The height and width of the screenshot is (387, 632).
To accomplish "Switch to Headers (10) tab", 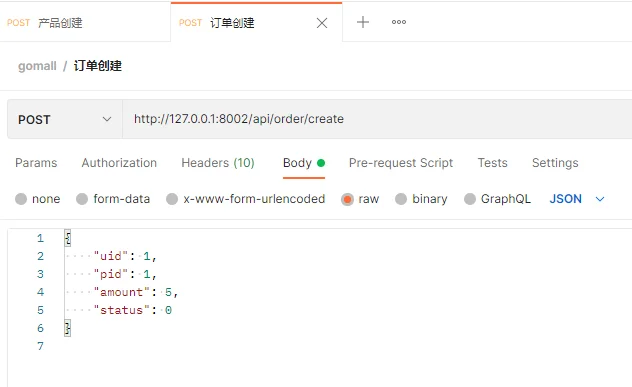I will tap(218, 163).
